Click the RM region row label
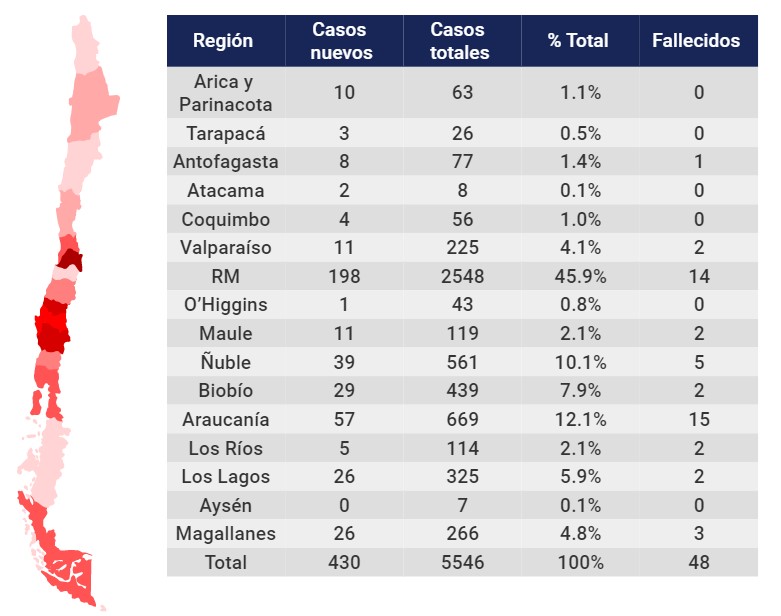 click(x=226, y=276)
